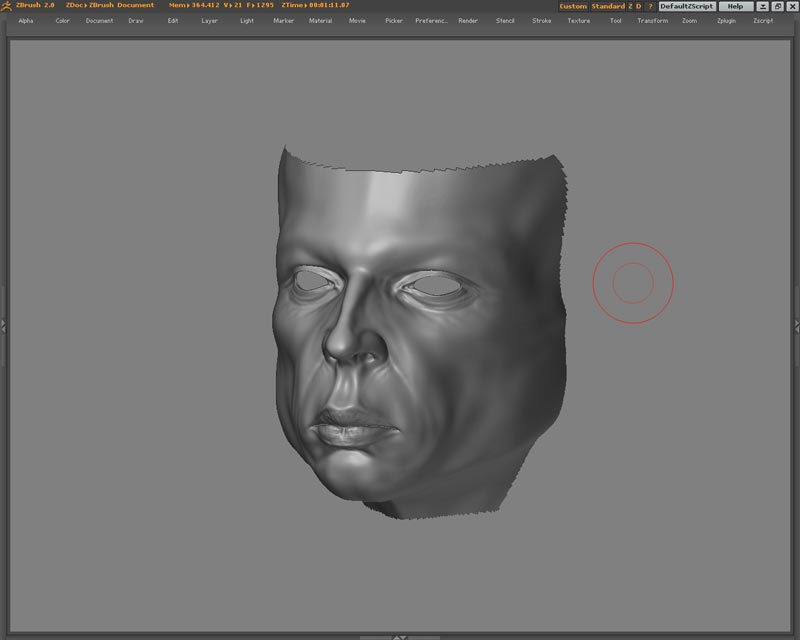Click the ZDoc ZBrush Document title

(x=110, y=5)
